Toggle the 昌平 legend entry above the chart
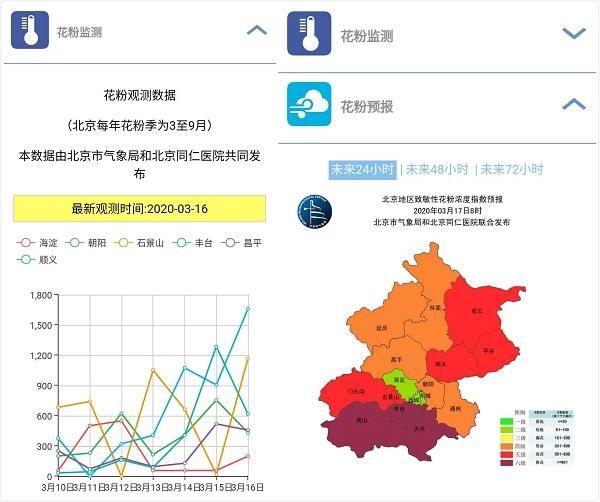This screenshot has height=502, width=600. (246, 243)
